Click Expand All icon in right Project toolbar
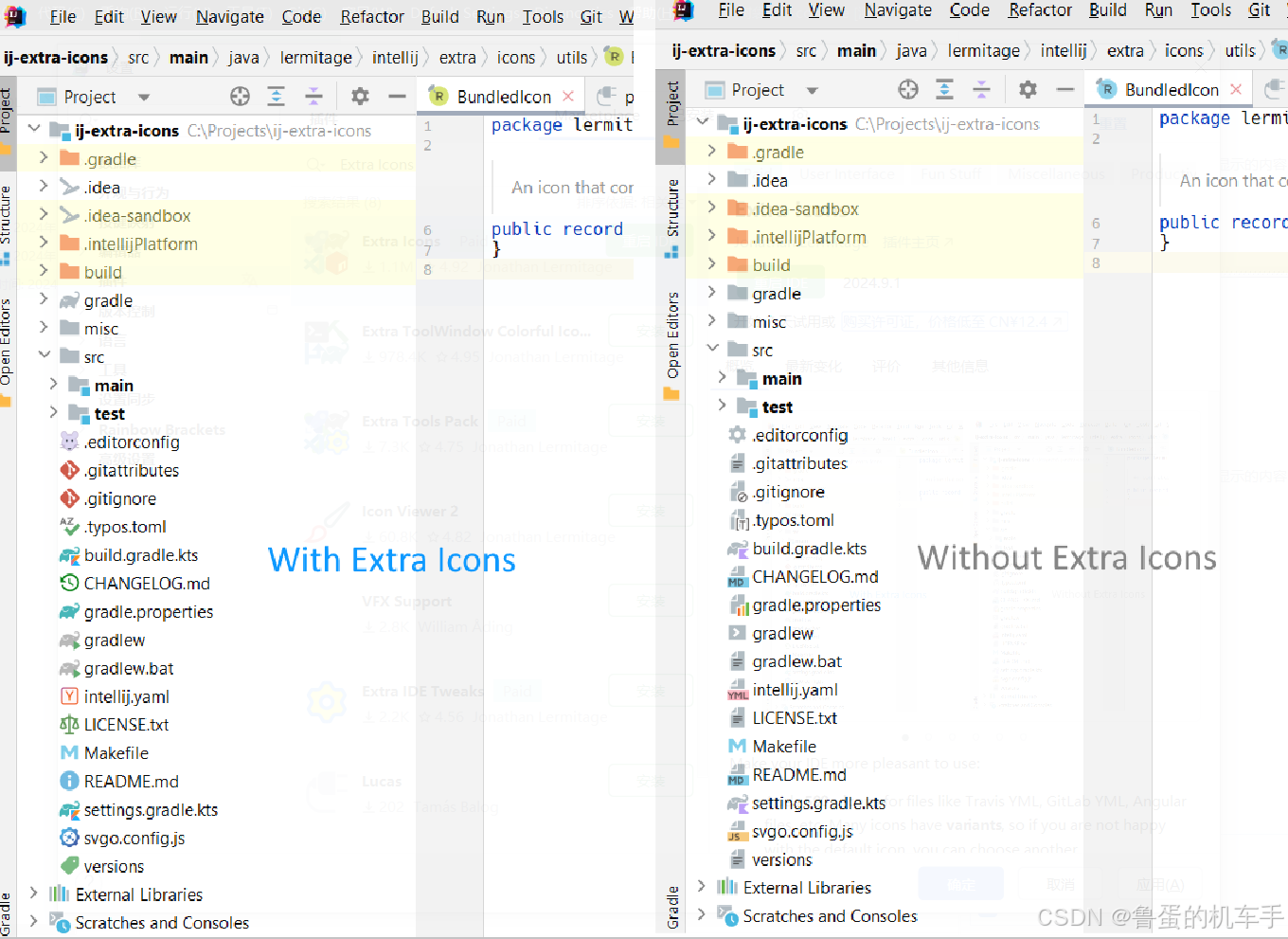Screen dimensions: 1288x939 [x=944, y=89]
